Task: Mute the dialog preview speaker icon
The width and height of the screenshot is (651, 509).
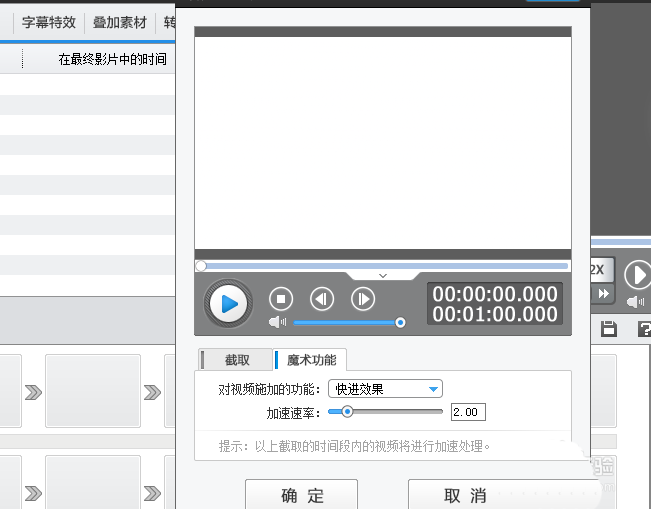Action: [x=277, y=322]
